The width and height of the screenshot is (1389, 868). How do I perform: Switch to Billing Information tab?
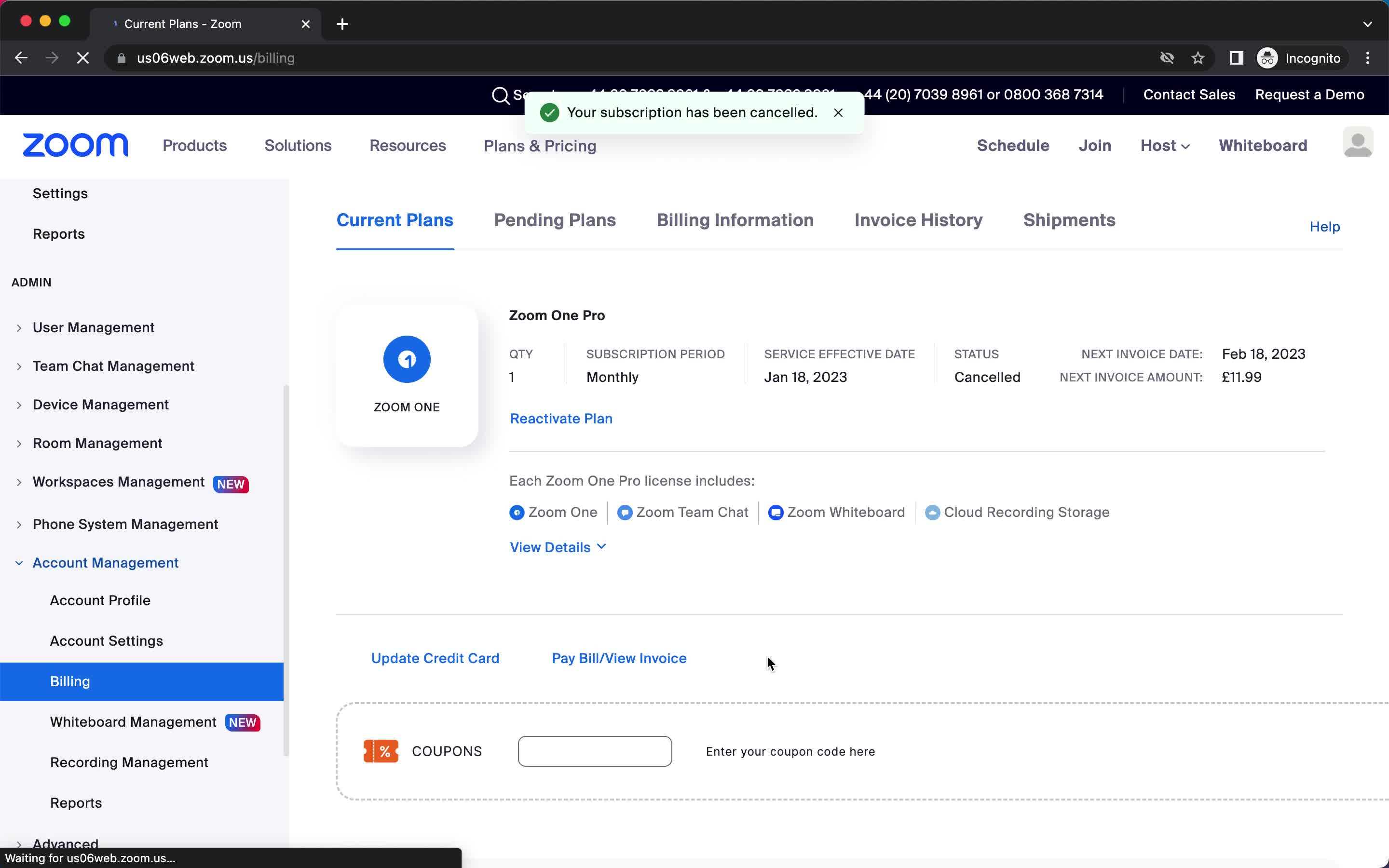(x=735, y=220)
